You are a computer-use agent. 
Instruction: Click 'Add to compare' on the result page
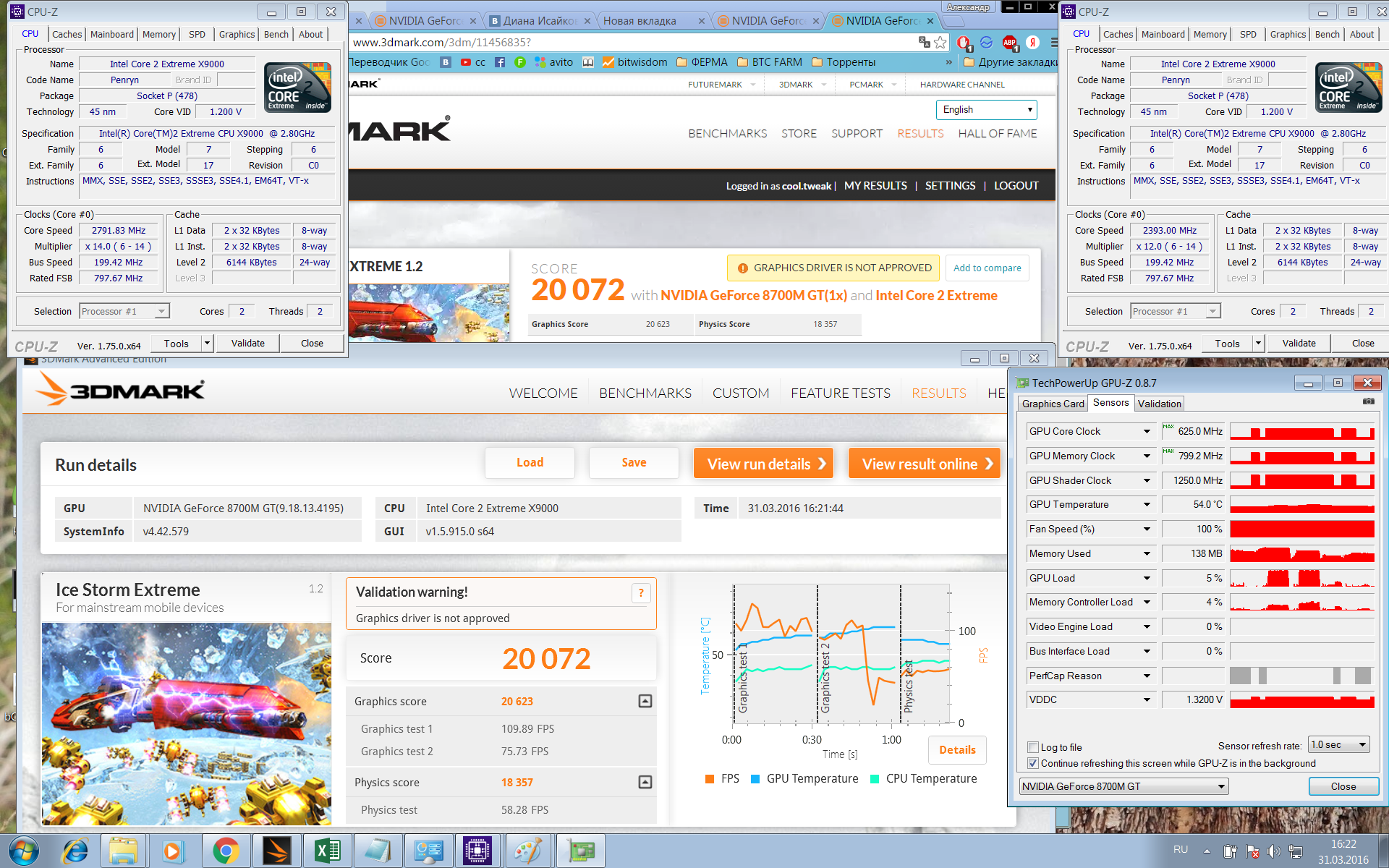[987, 268]
